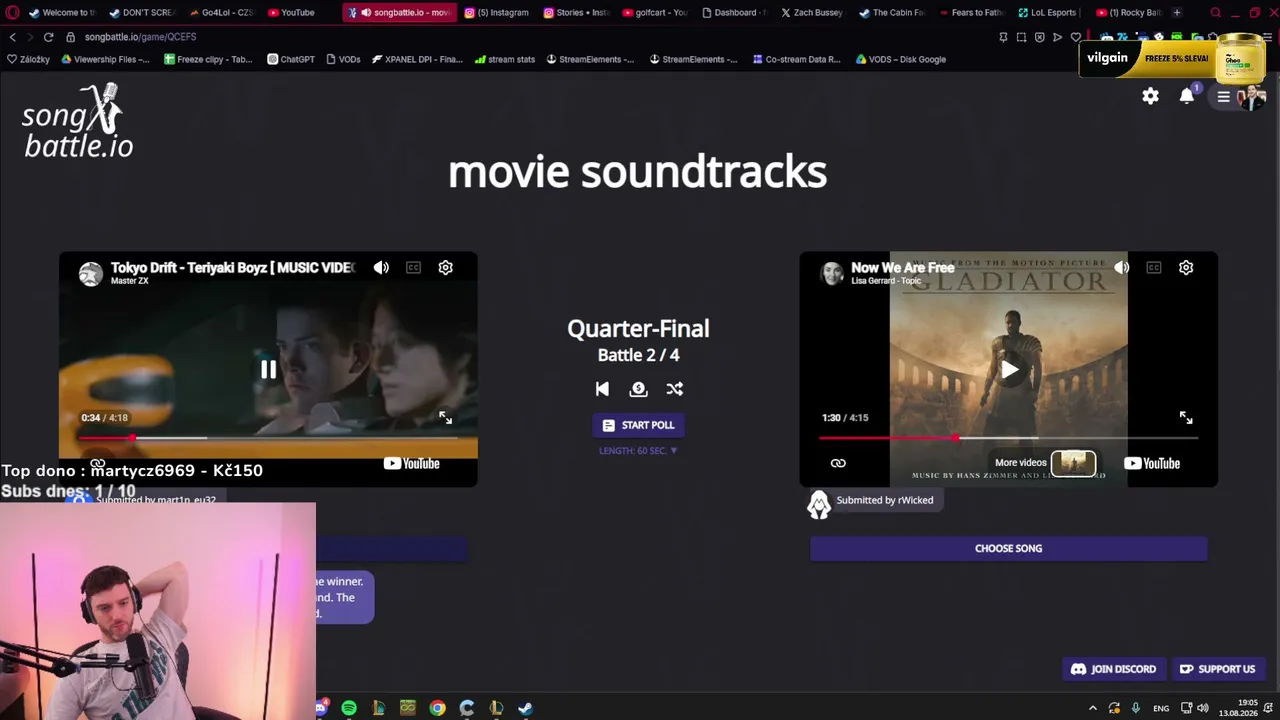Navigate back in the browser
The image size is (1280, 720).
12,37
